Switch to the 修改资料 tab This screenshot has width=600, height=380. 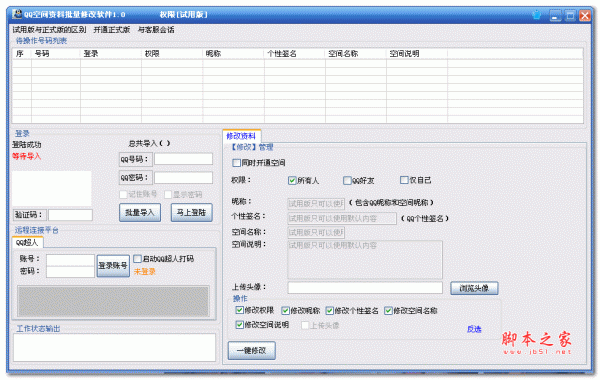241,135
